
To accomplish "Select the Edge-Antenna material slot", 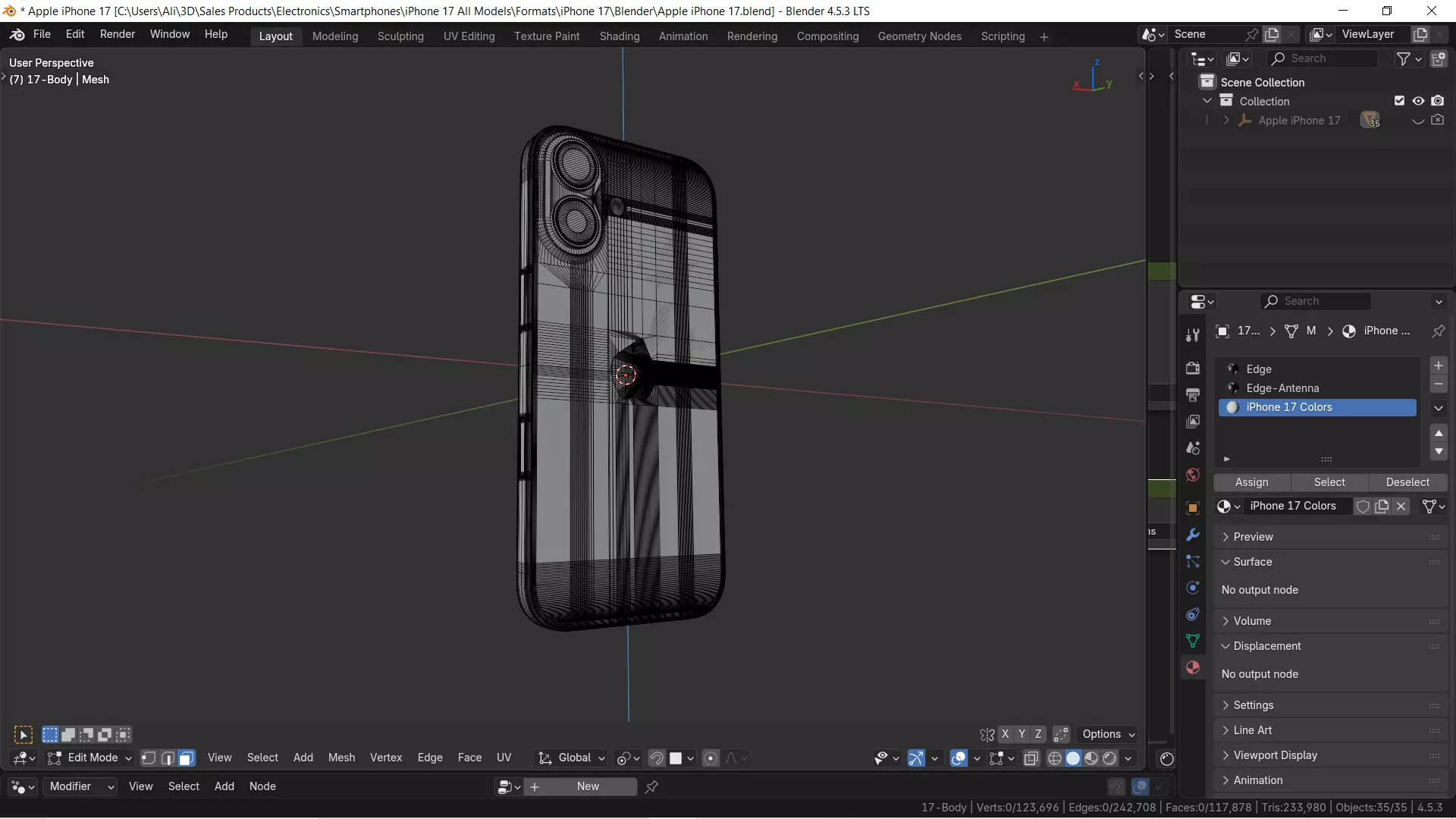I will pos(1317,388).
